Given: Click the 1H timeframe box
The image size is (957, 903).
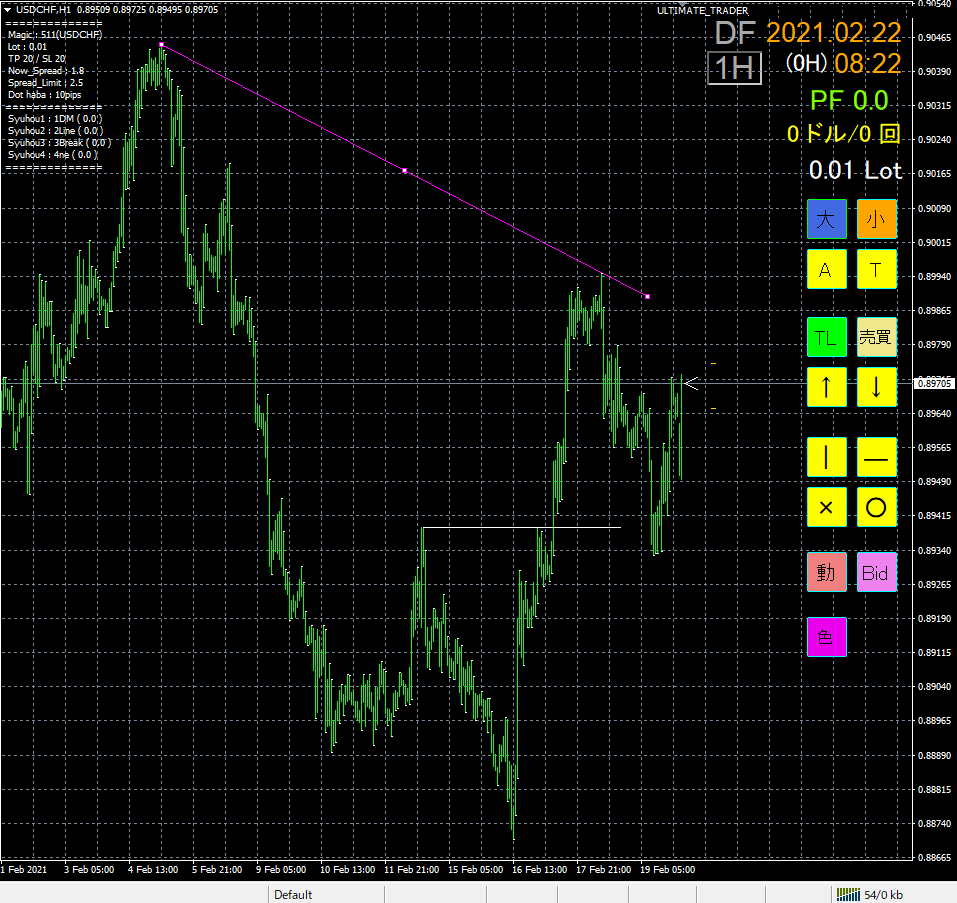Looking at the screenshot, I should pos(734,68).
